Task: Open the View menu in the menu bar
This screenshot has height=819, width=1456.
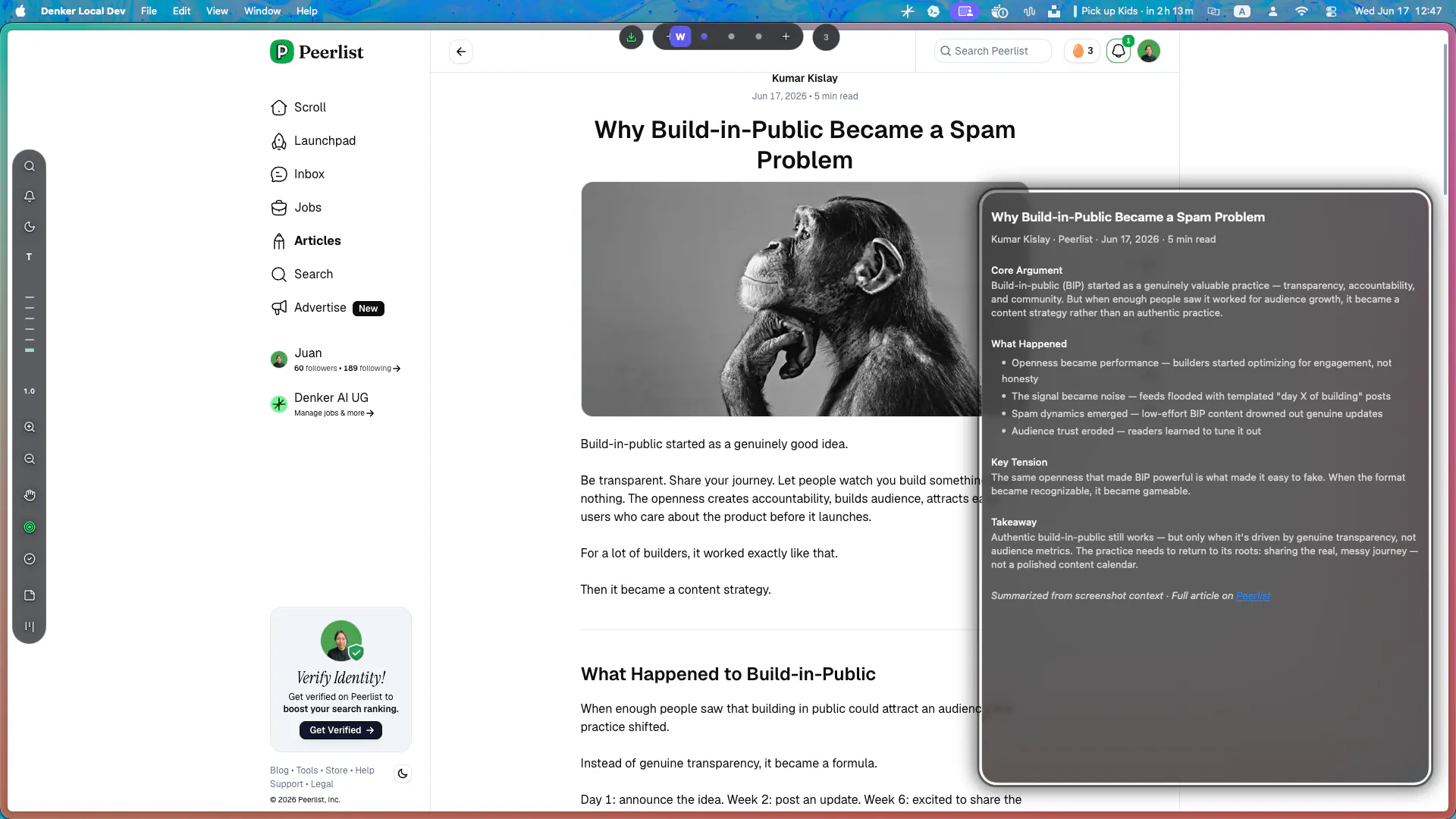Action: pyautogui.click(x=217, y=11)
